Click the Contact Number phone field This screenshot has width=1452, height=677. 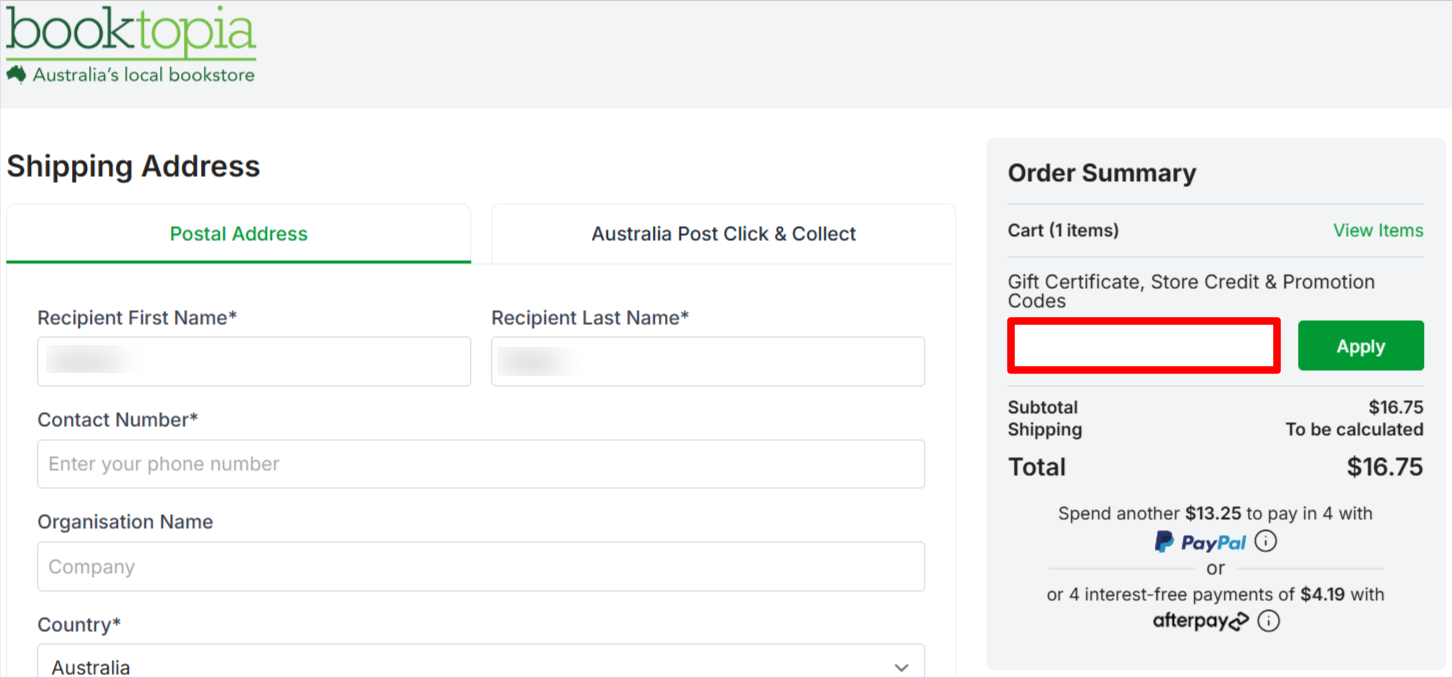pyautogui.click(x=481, y=464)
